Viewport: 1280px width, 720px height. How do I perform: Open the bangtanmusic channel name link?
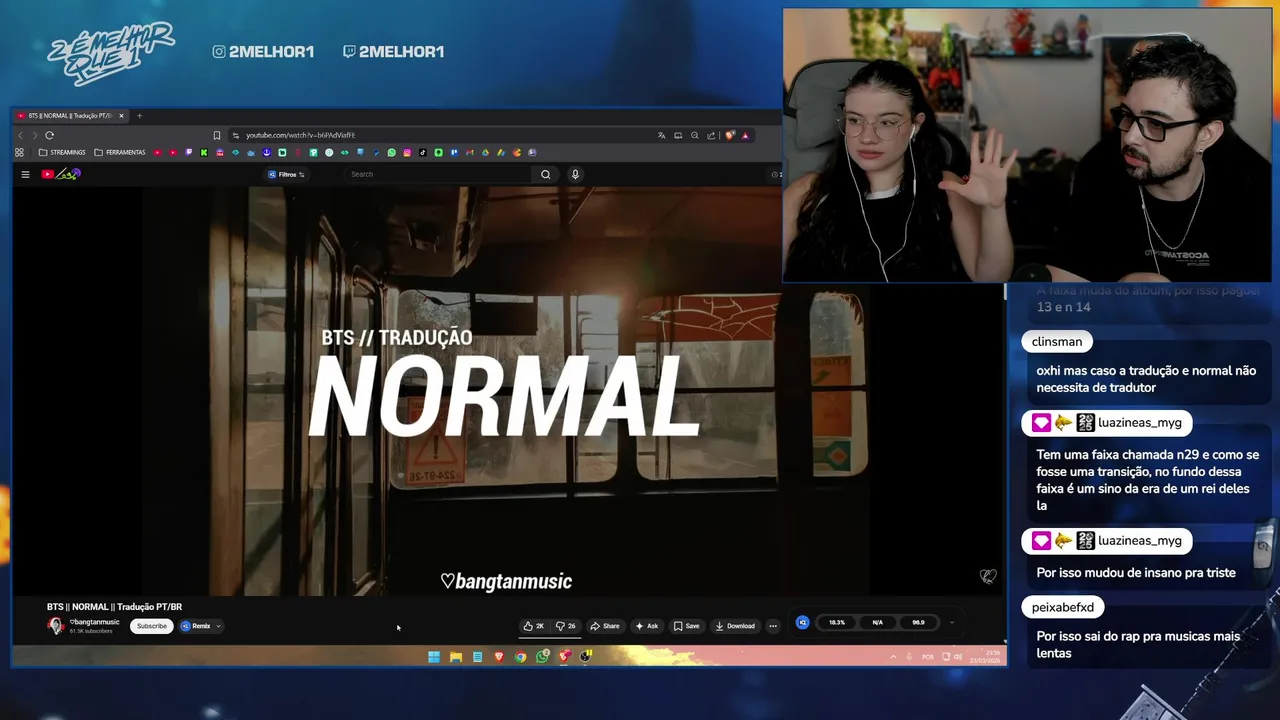point(94,622)
